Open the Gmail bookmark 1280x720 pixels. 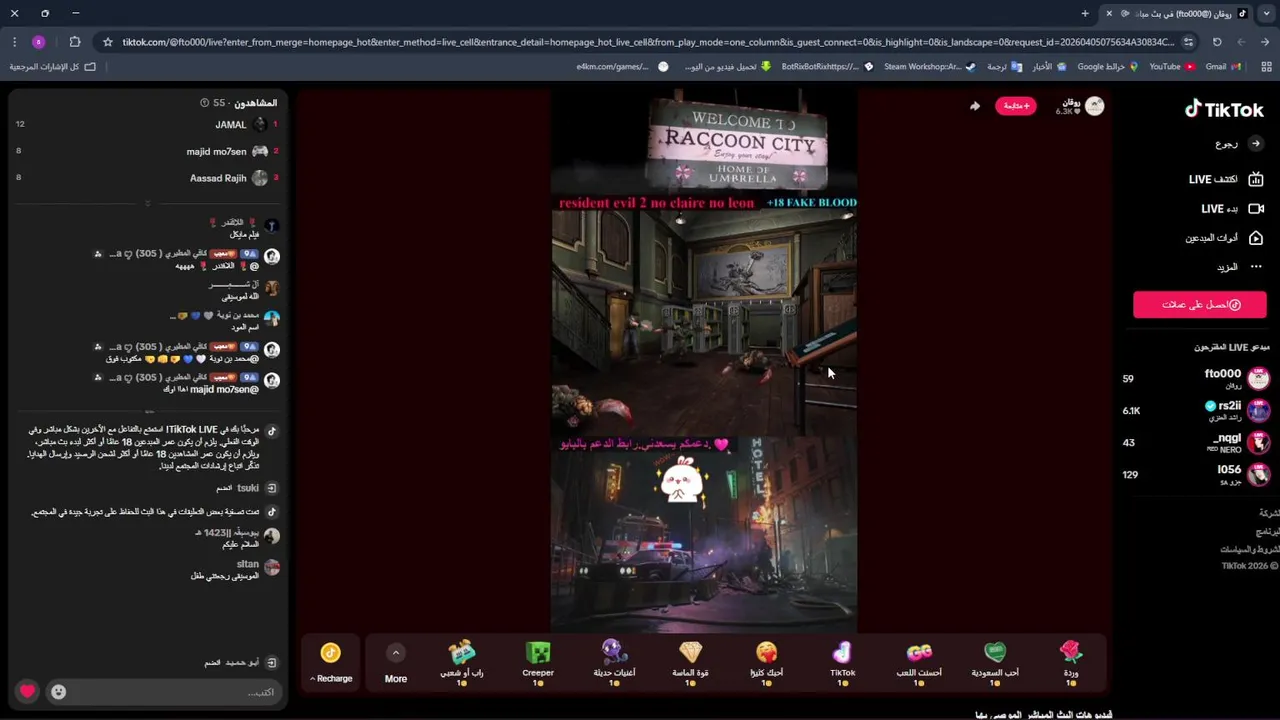coord(1224,67)
